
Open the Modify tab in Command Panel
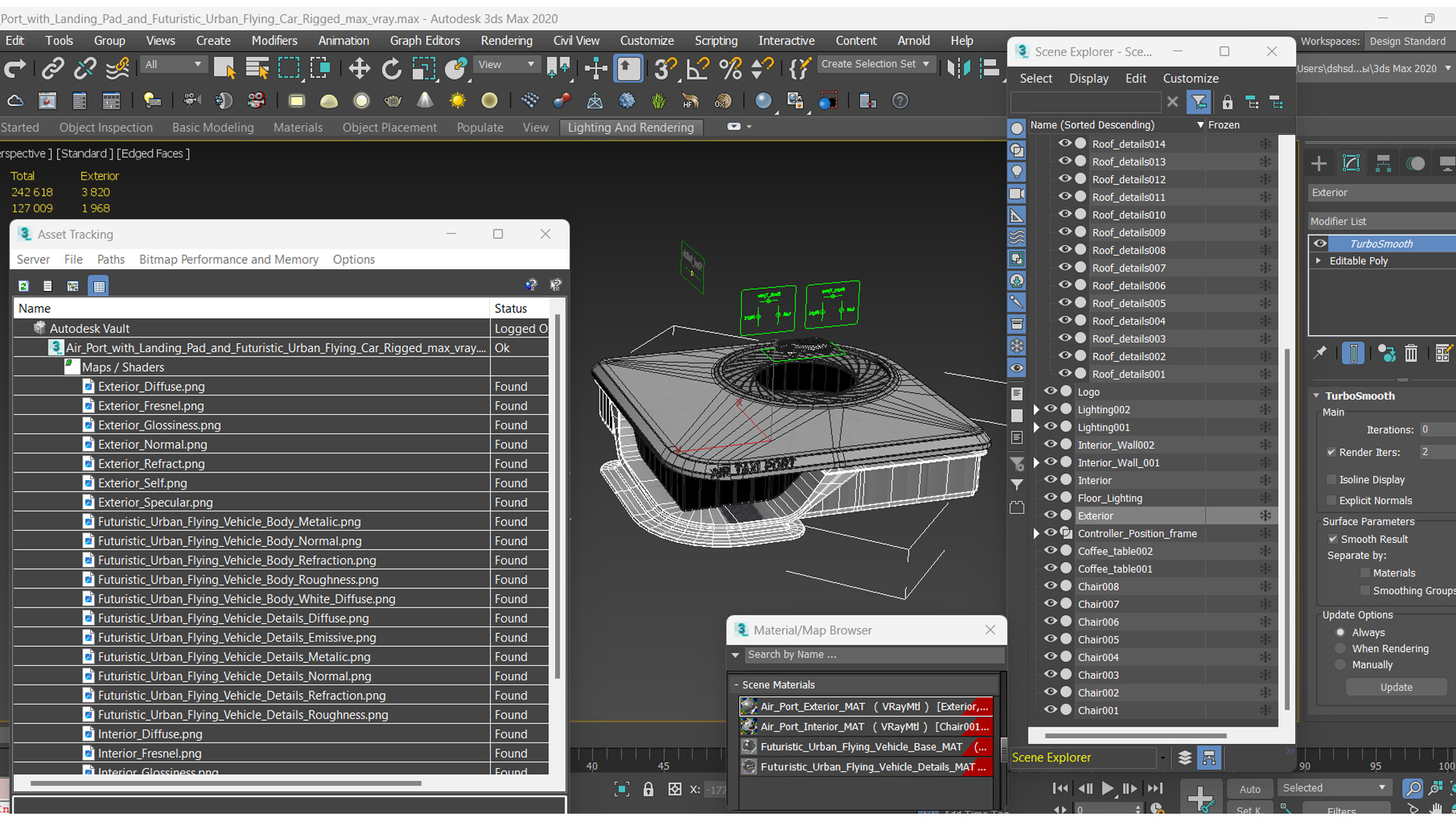click(1351, 163)
